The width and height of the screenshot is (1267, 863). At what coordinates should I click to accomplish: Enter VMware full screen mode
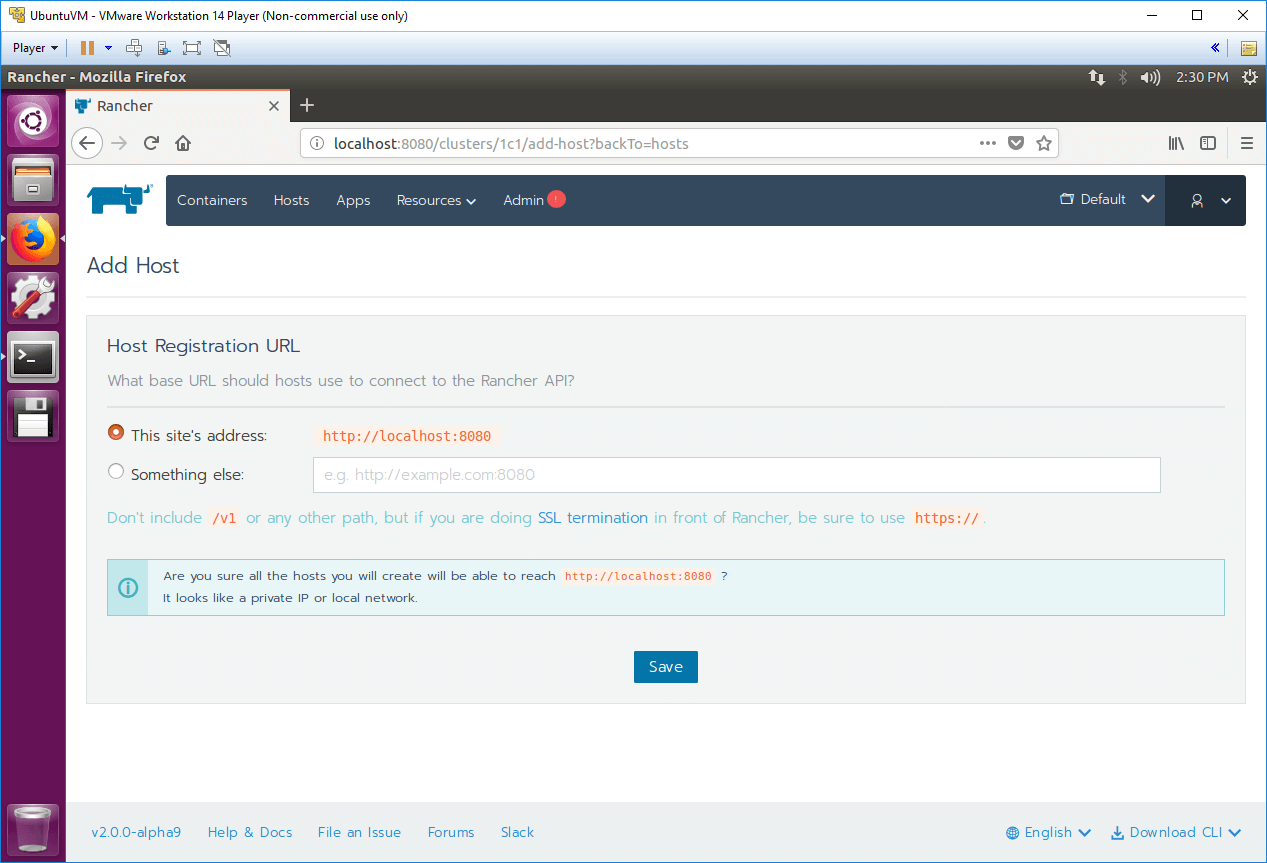coord(192,47)
